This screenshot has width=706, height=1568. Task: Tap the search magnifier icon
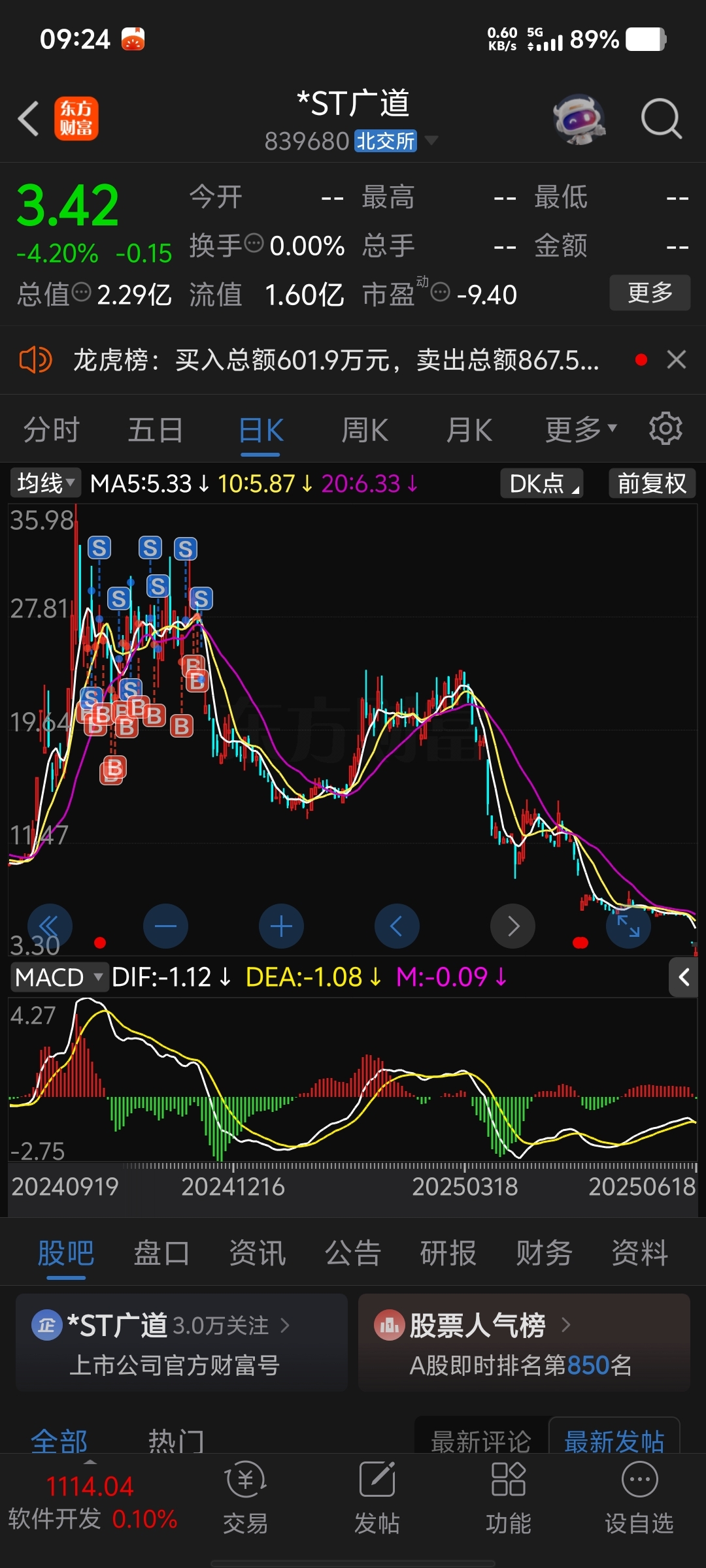(x=662, y=119)
